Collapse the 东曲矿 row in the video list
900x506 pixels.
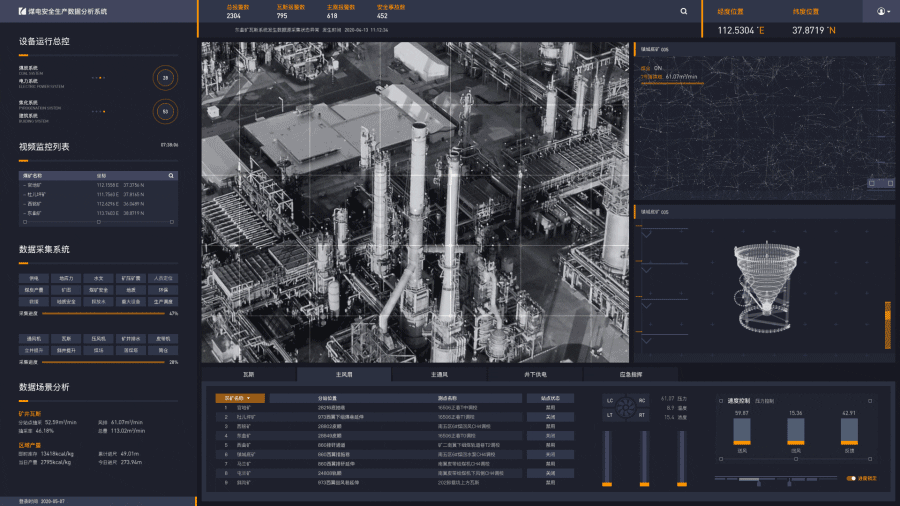24,213
